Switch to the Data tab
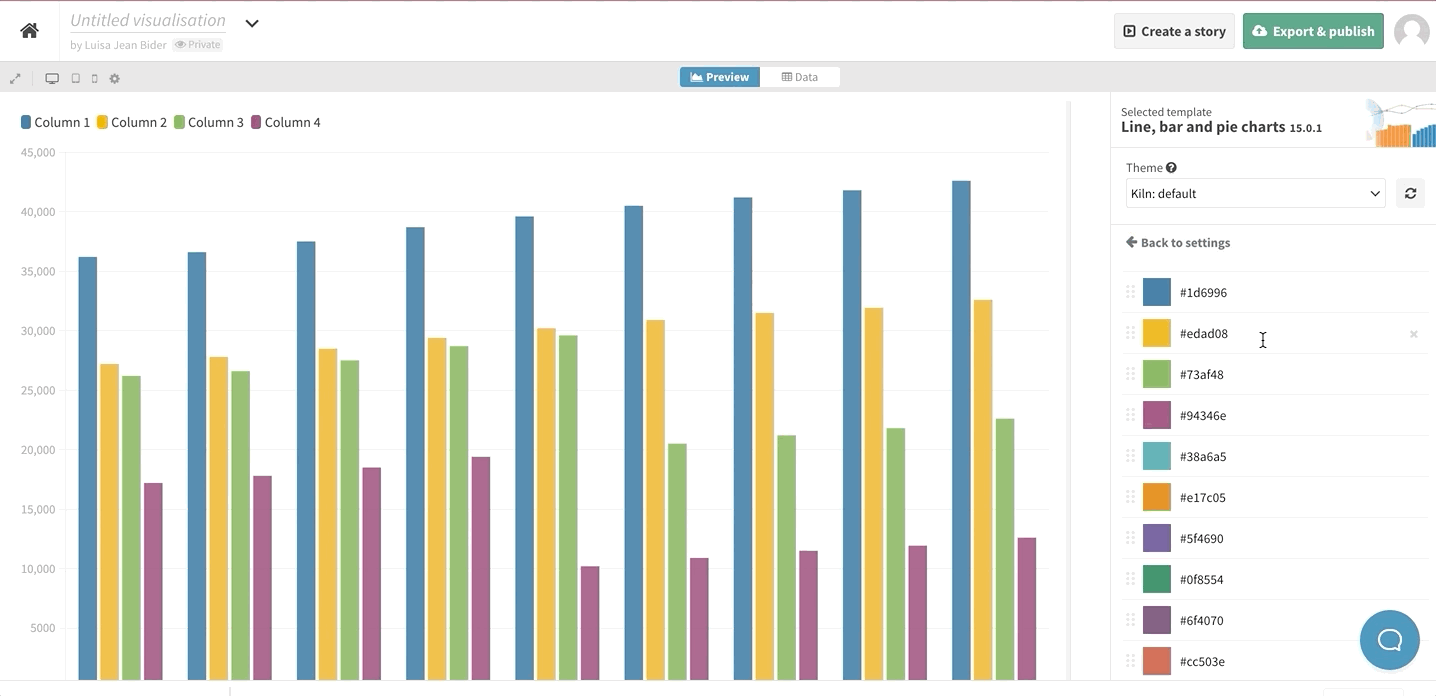1436x696 pixels. (x=800, y=77)
